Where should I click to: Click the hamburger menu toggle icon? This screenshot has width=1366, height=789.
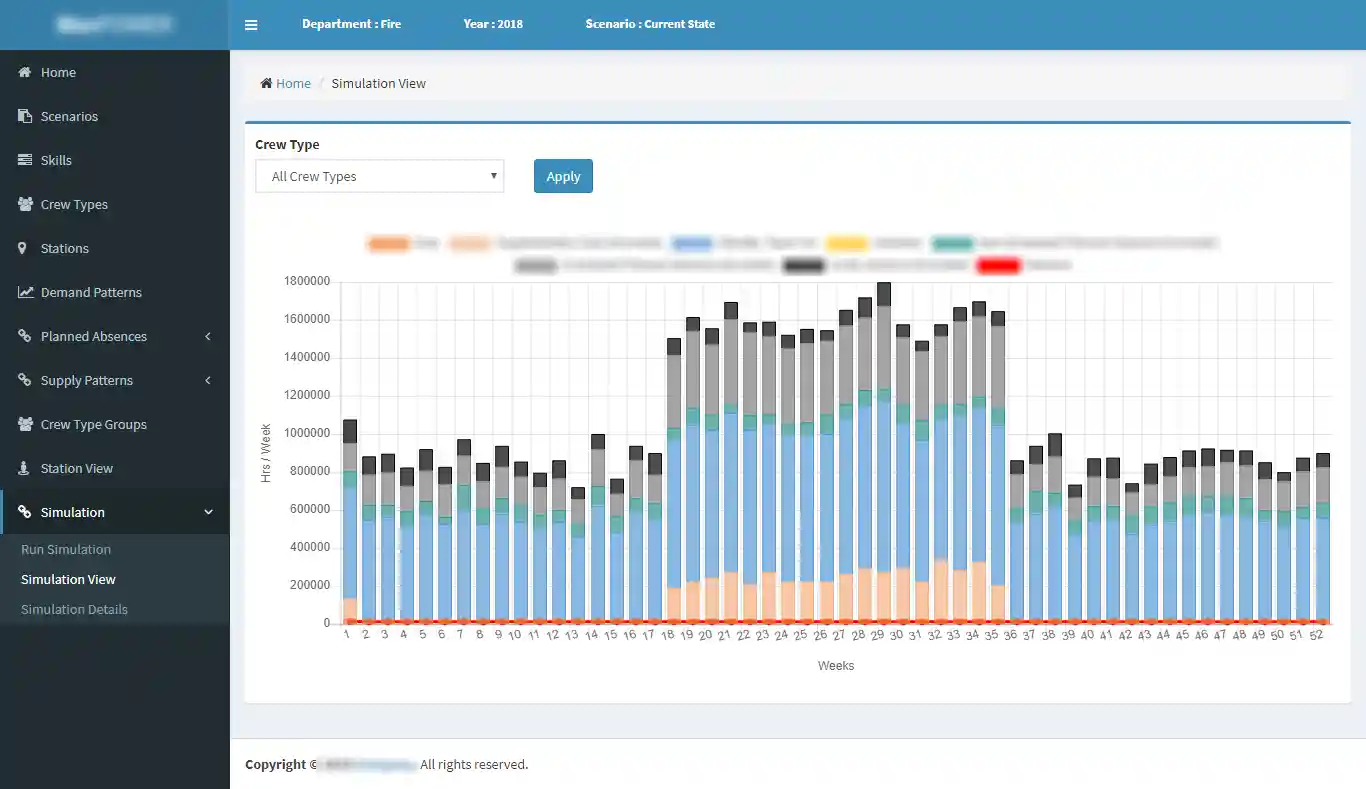251,25
